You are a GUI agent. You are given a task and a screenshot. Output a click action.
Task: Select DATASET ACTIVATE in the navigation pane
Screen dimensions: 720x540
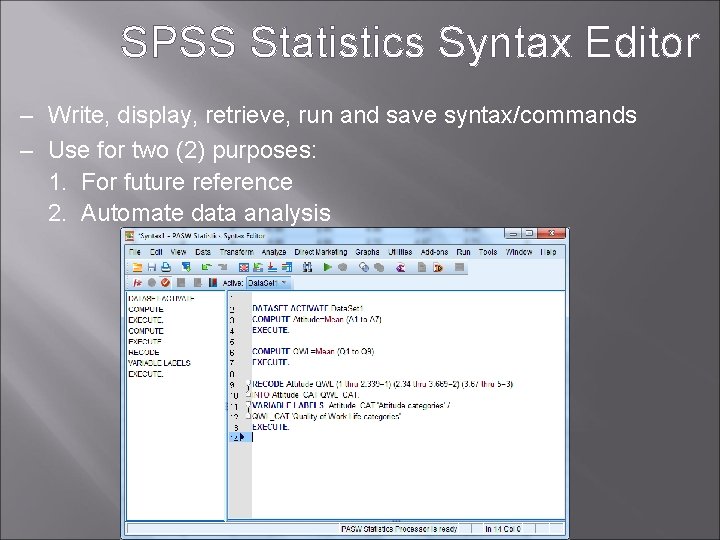point(161,298)
